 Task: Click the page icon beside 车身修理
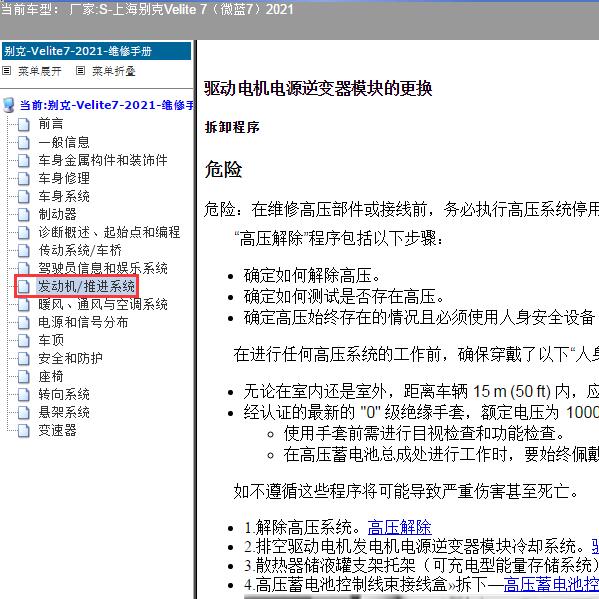coord(24,178)
